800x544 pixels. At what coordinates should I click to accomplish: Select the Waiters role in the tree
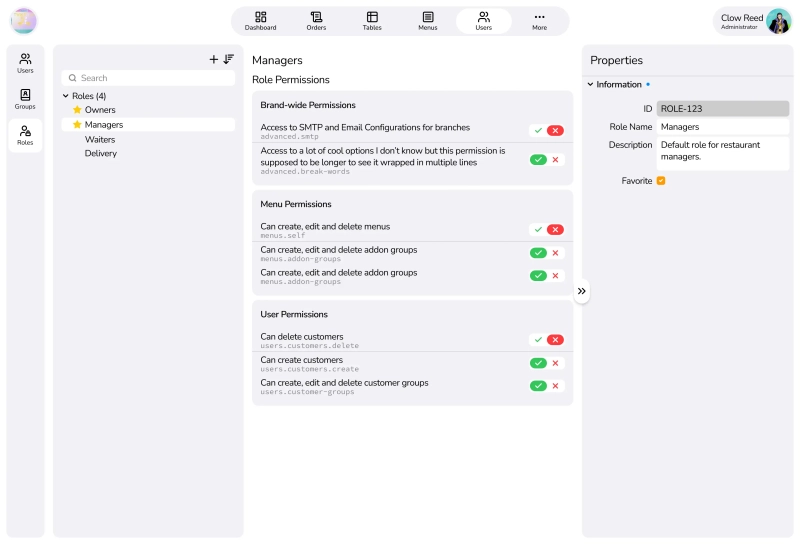[100, 140]
